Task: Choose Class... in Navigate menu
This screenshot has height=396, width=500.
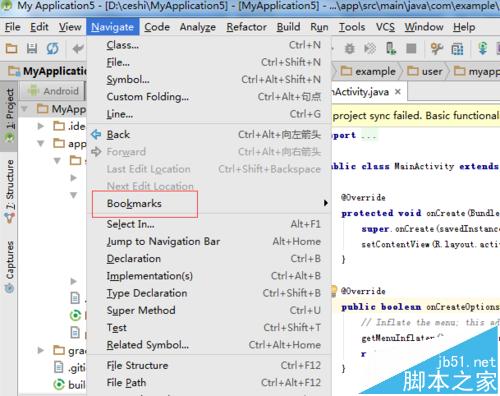Action: (209, 45)
